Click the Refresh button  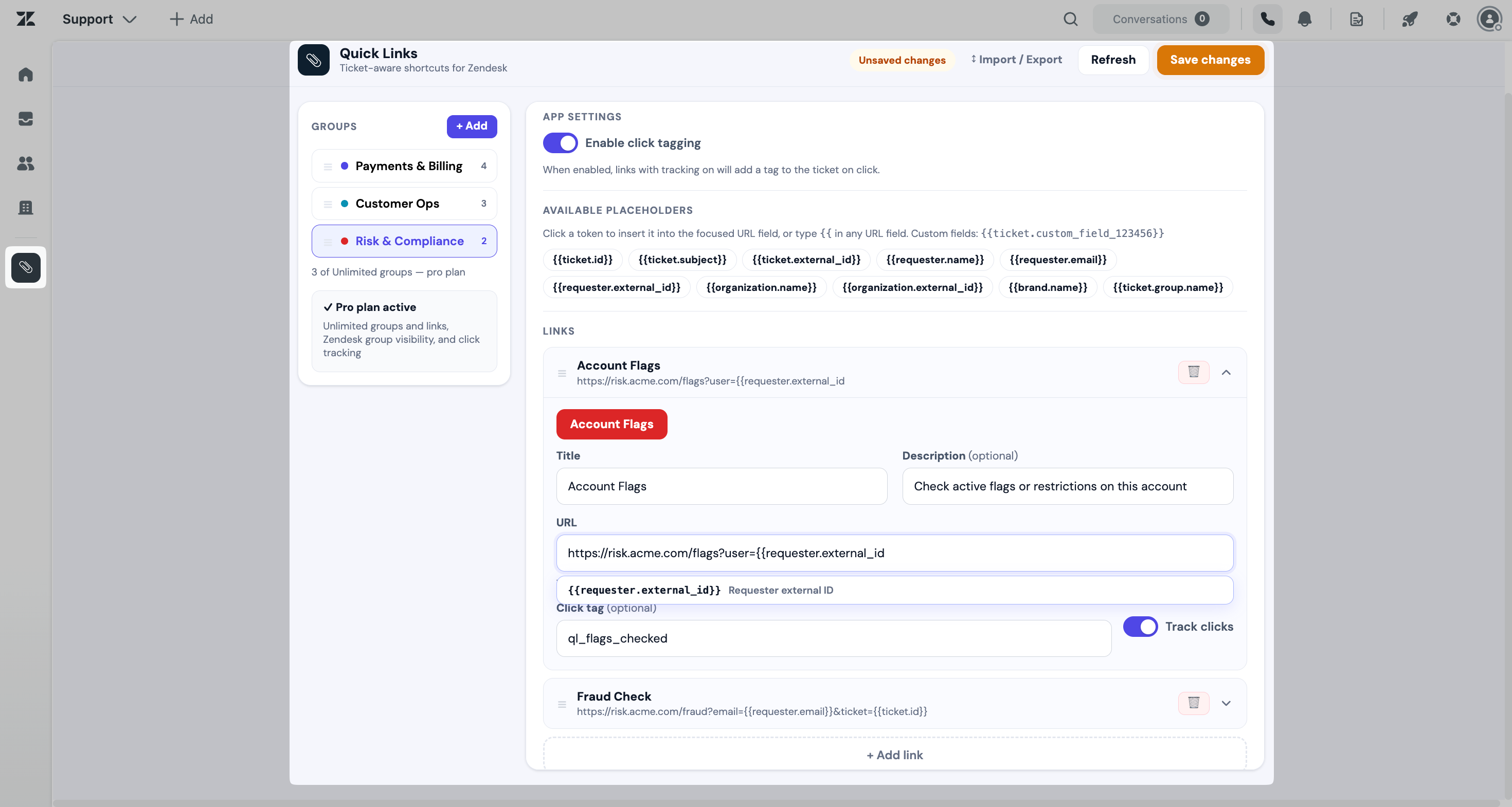tap(1113, 60)
